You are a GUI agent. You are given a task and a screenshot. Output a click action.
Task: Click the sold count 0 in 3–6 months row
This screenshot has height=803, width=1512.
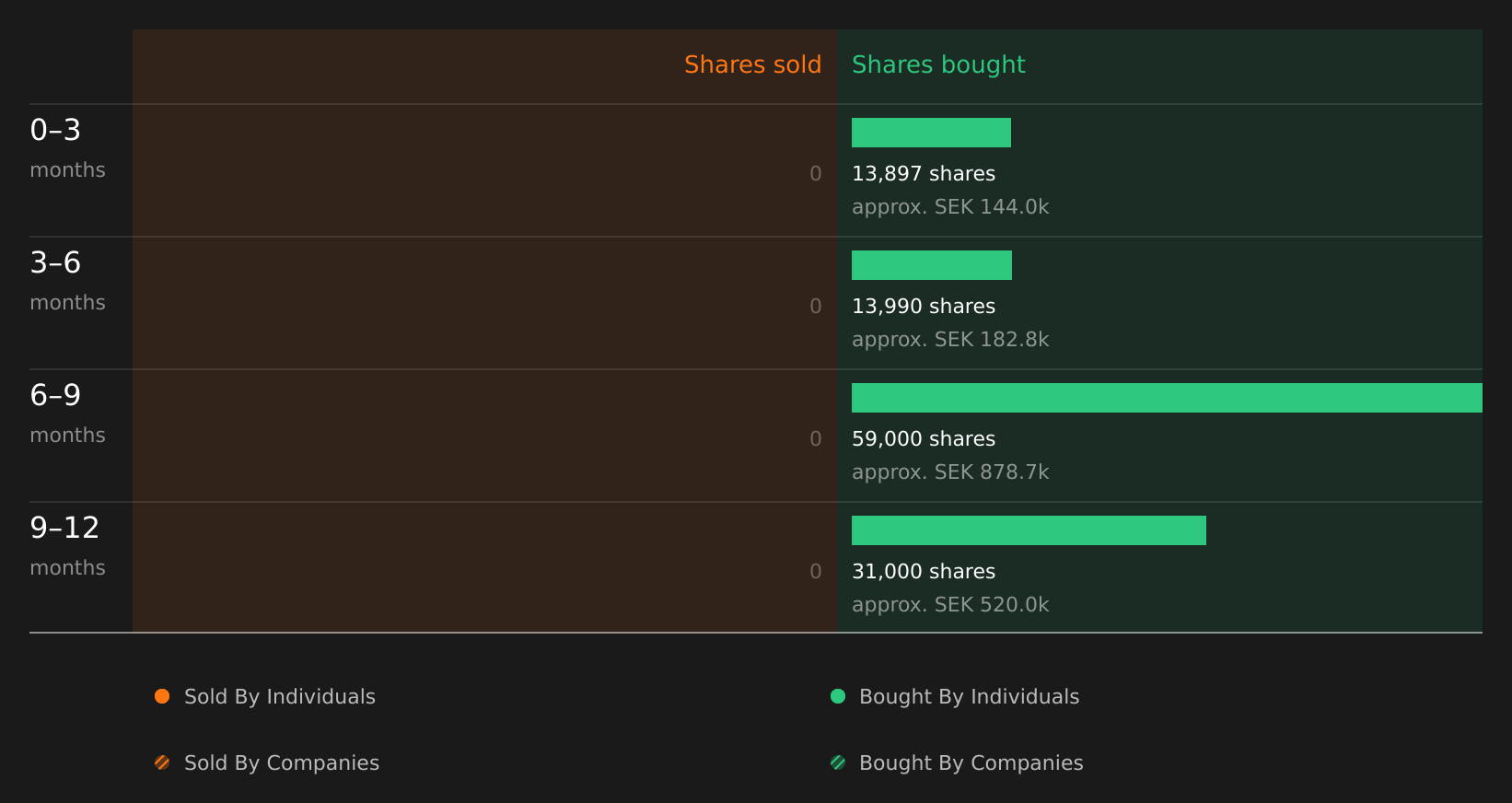click(816, 307)
